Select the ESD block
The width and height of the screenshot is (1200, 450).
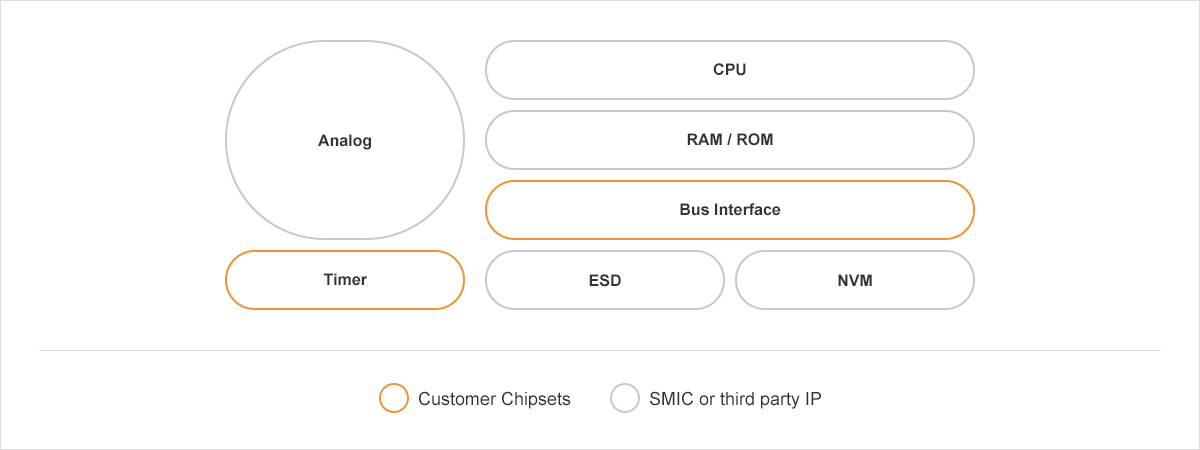604,280
